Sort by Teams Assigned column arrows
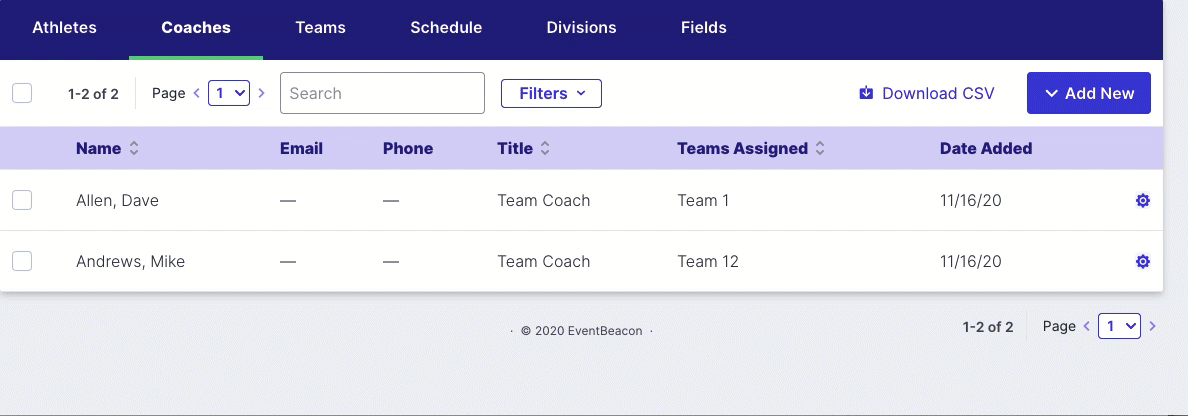This screenshot has height=416, width=1188. coord(820,149)
